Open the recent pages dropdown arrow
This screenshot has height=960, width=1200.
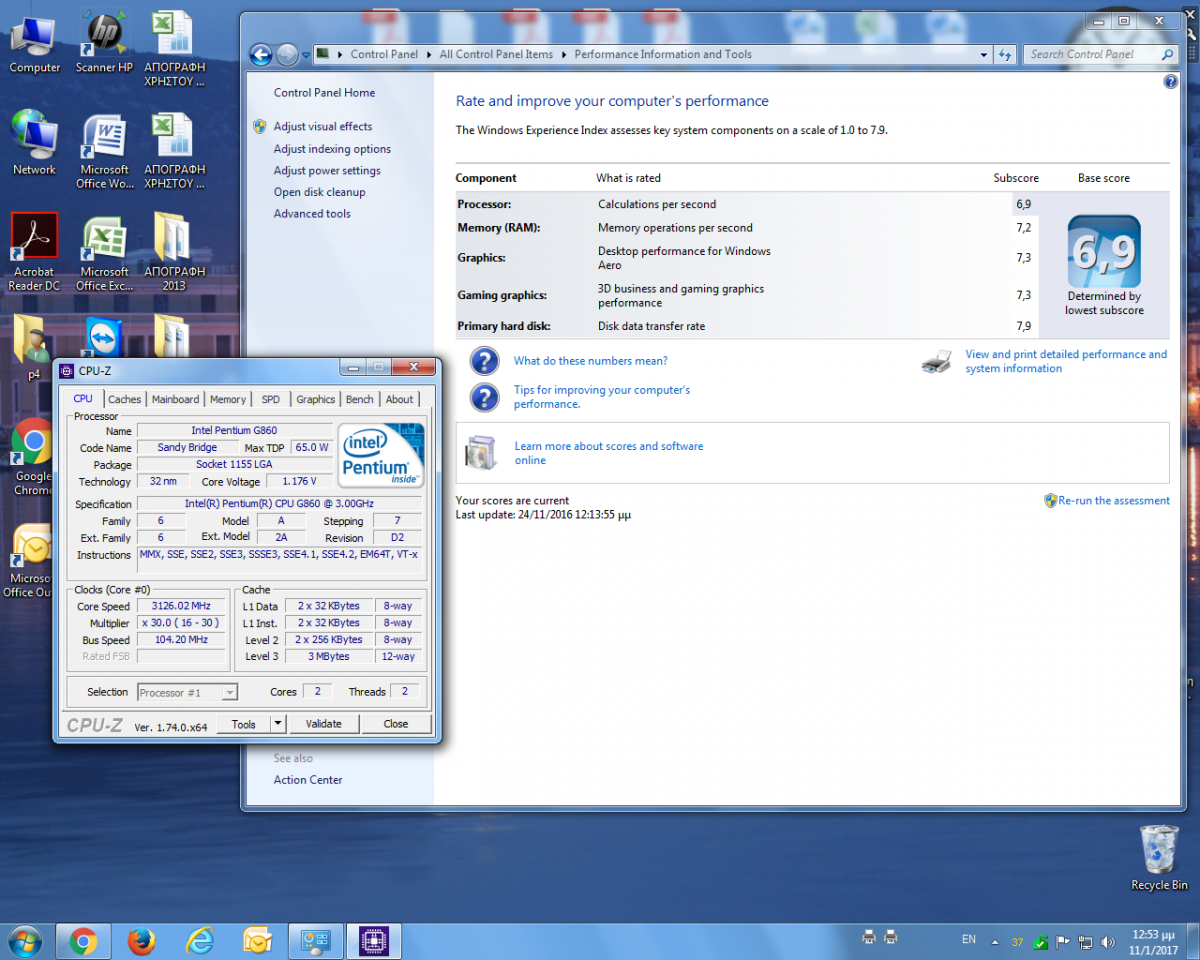coord(305,55)
